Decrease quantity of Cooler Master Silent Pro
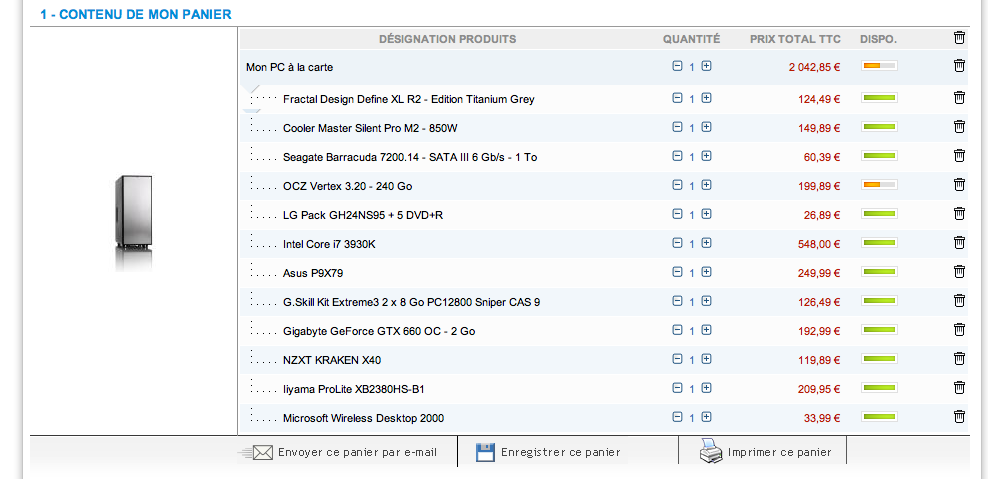The image size is (988, 479). click(677, 127)
